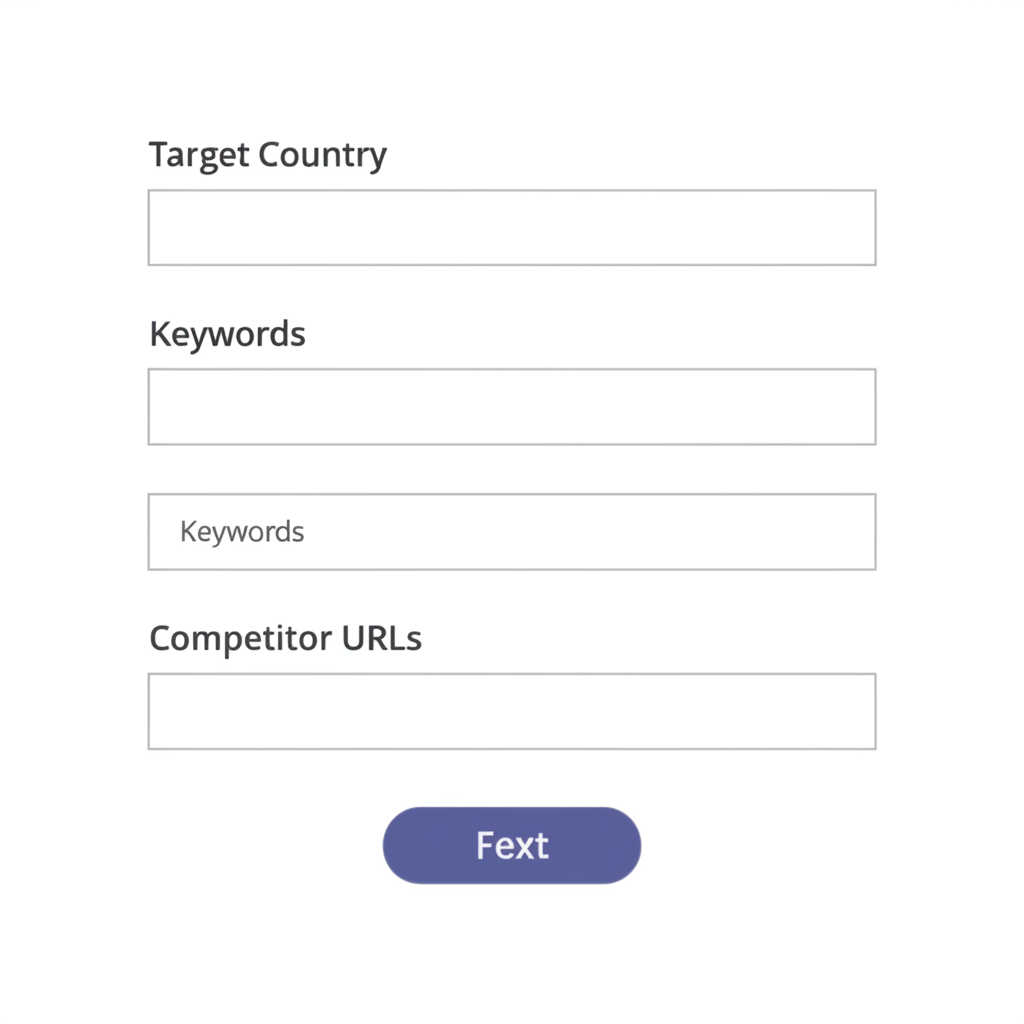
Task: Click the Target Country input field
Action: (512, 228)
